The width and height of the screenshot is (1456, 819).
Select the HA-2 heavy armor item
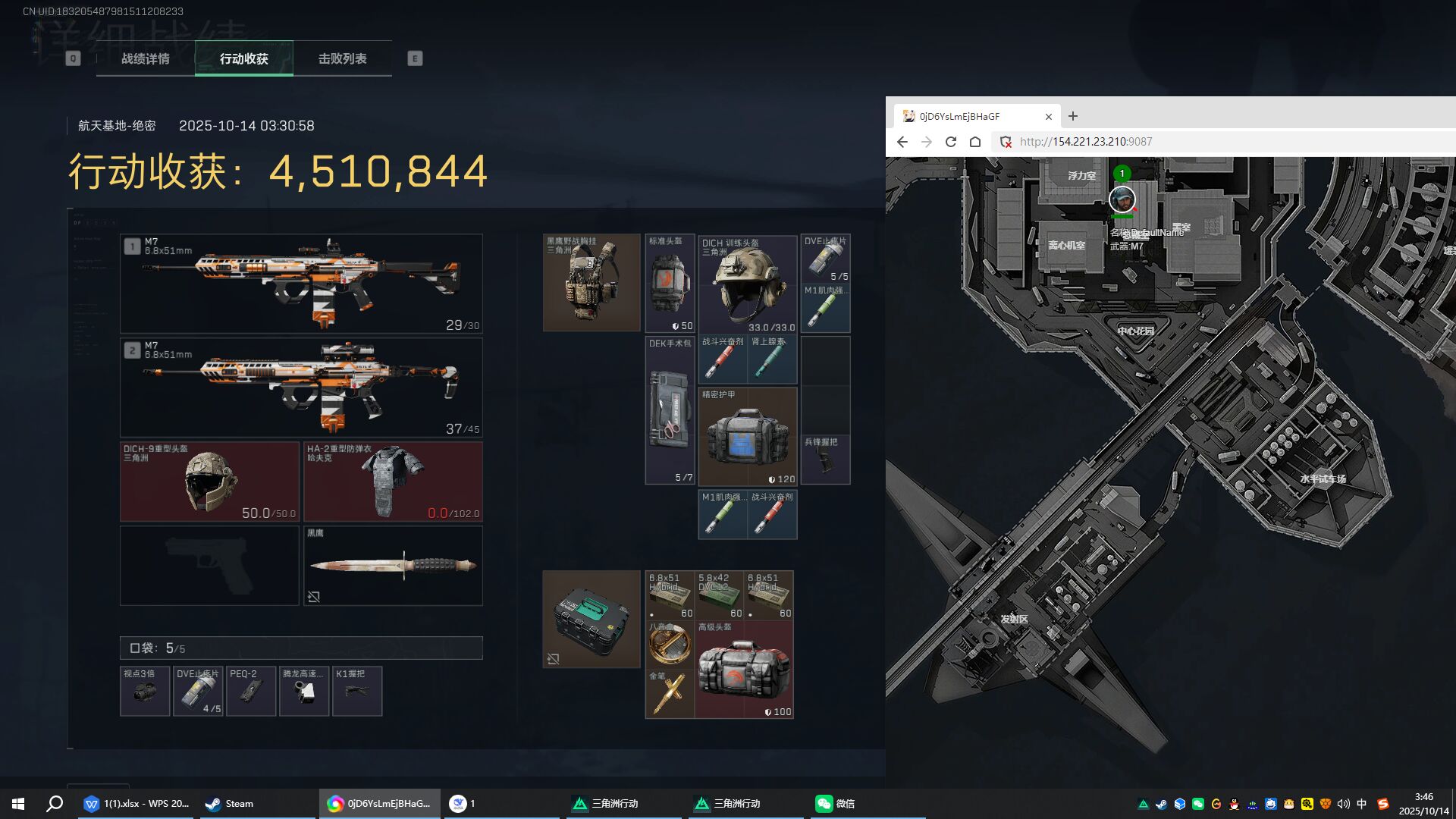point(393,482)
